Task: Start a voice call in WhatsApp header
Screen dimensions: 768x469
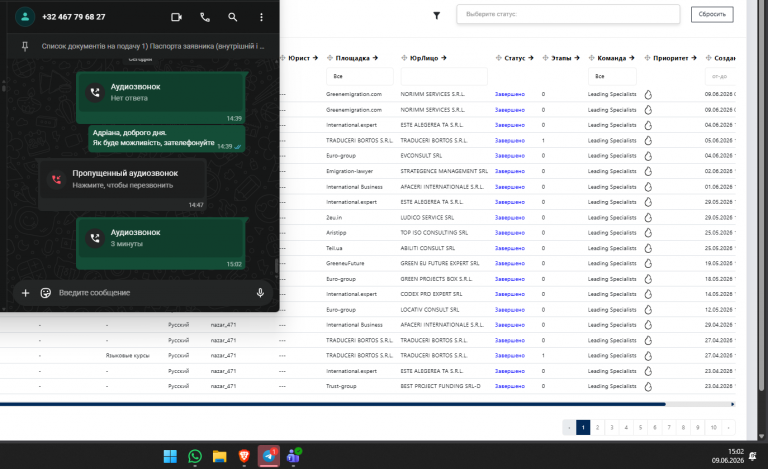Action: pyautogui.click(x=205, y=17)
